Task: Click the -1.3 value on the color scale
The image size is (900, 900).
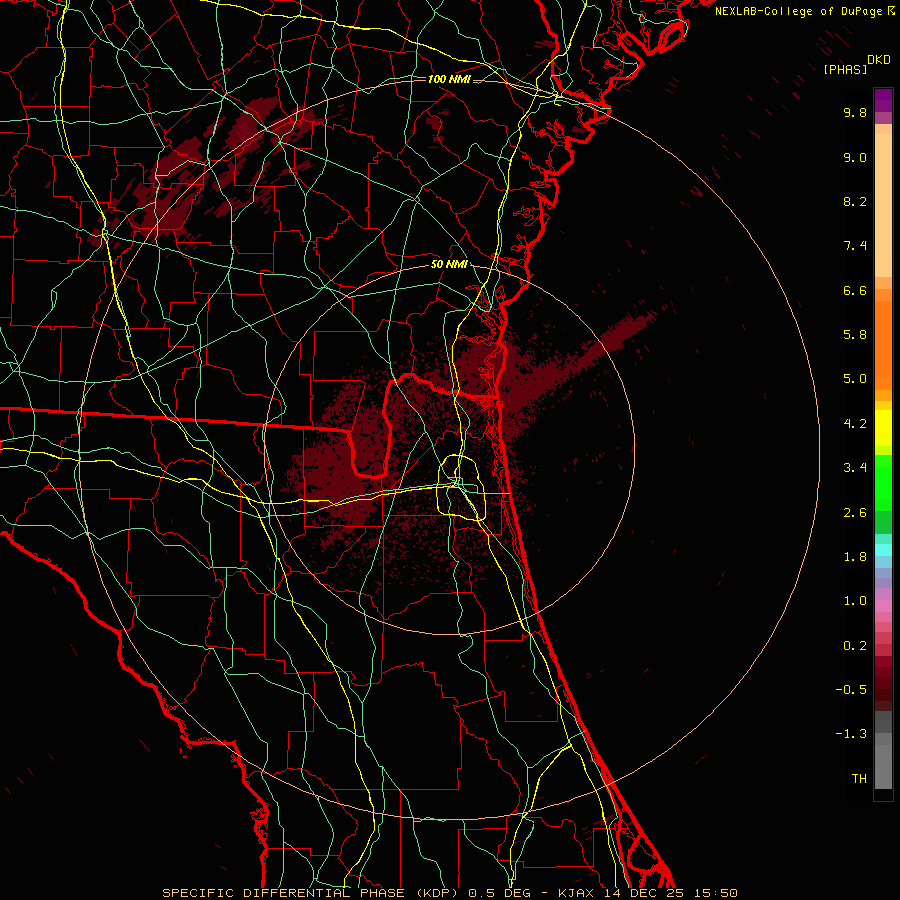Action: coord(851,734)
